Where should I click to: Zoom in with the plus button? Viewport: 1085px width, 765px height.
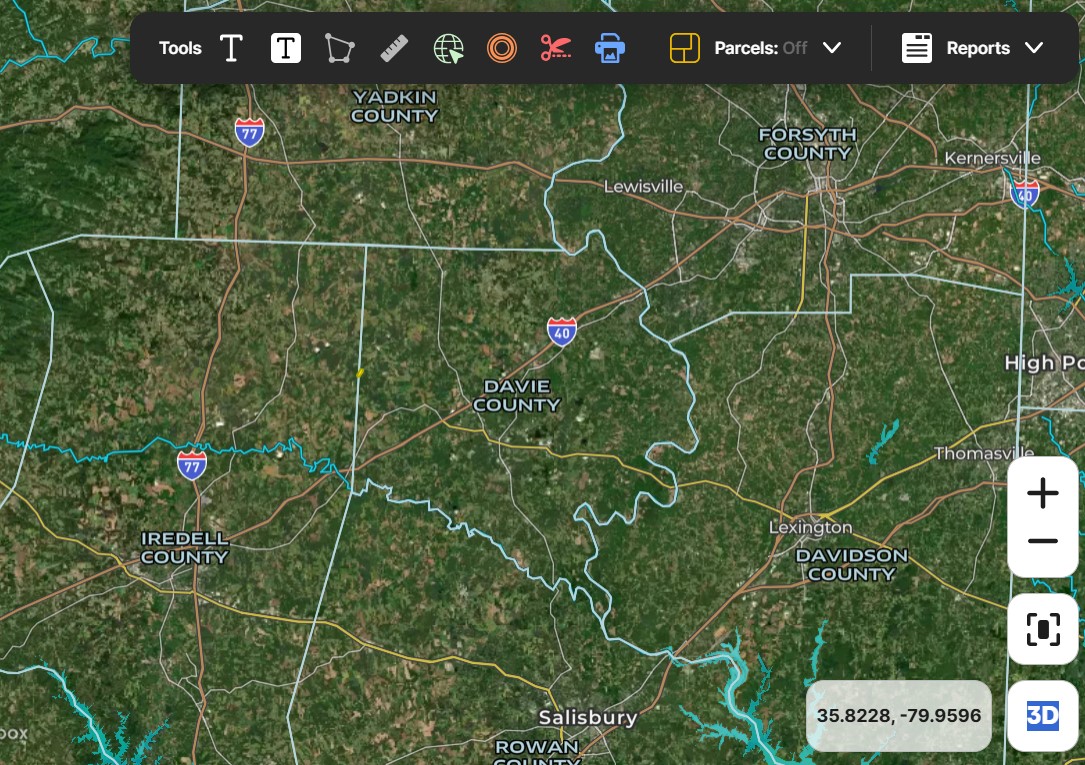[x=1043, y=493]
